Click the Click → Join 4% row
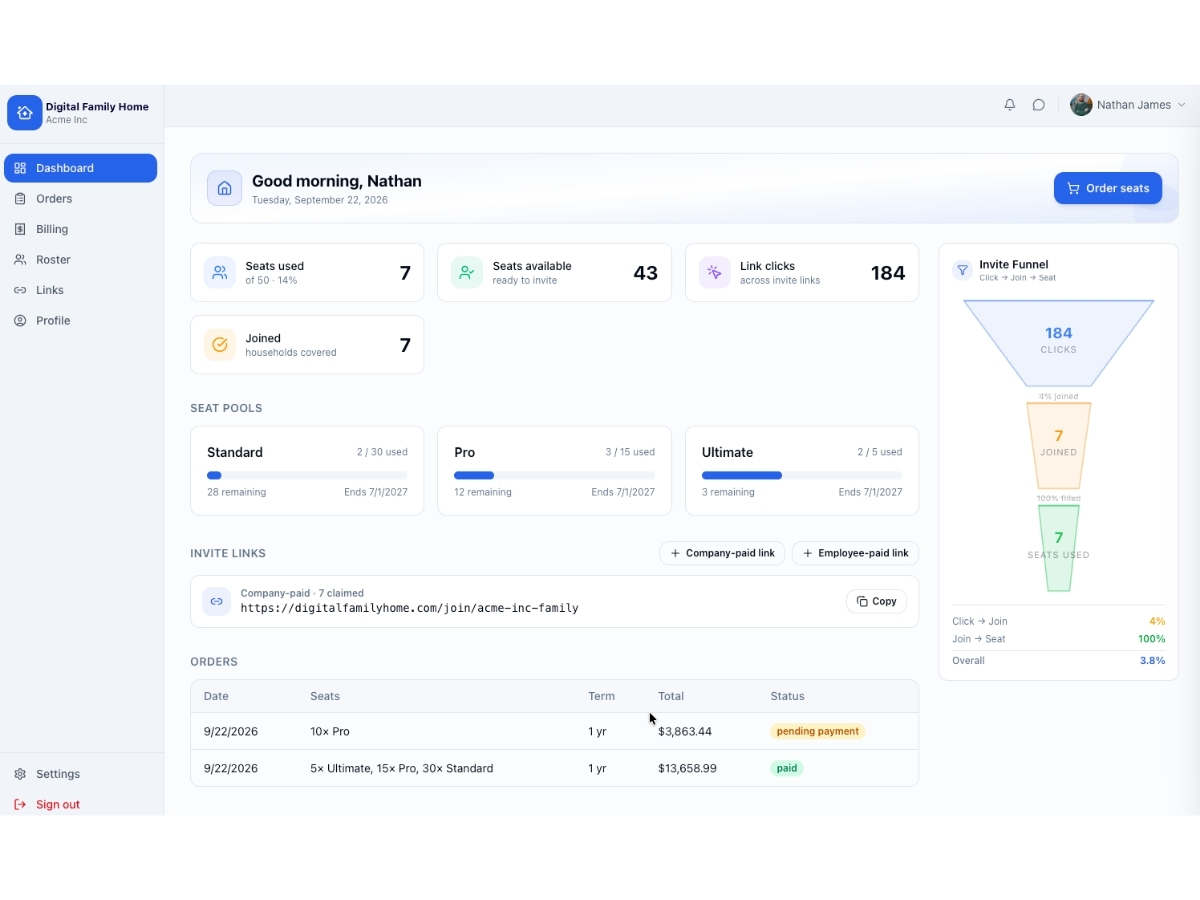This screenshot has height=900, width=1200. coord(1058,621)
